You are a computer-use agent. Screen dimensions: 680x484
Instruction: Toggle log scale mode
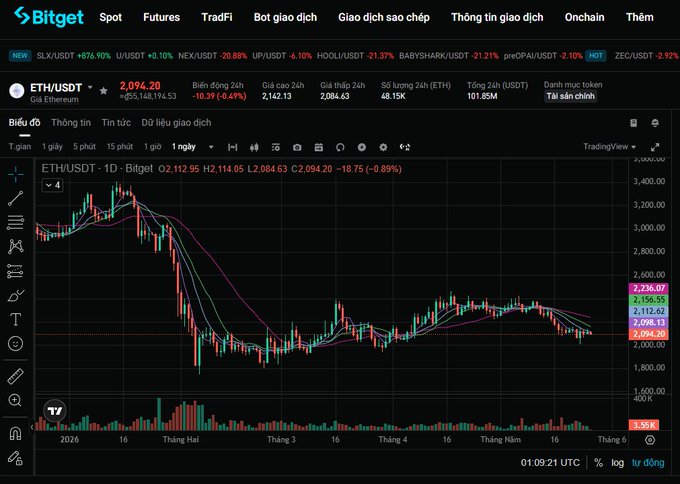click(618, 463)
